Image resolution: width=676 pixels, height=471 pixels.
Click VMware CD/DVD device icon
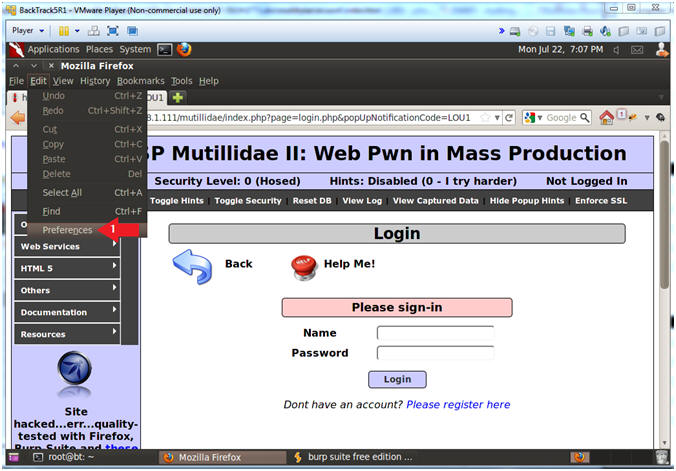pyautogui.click(x=533, y=31)
